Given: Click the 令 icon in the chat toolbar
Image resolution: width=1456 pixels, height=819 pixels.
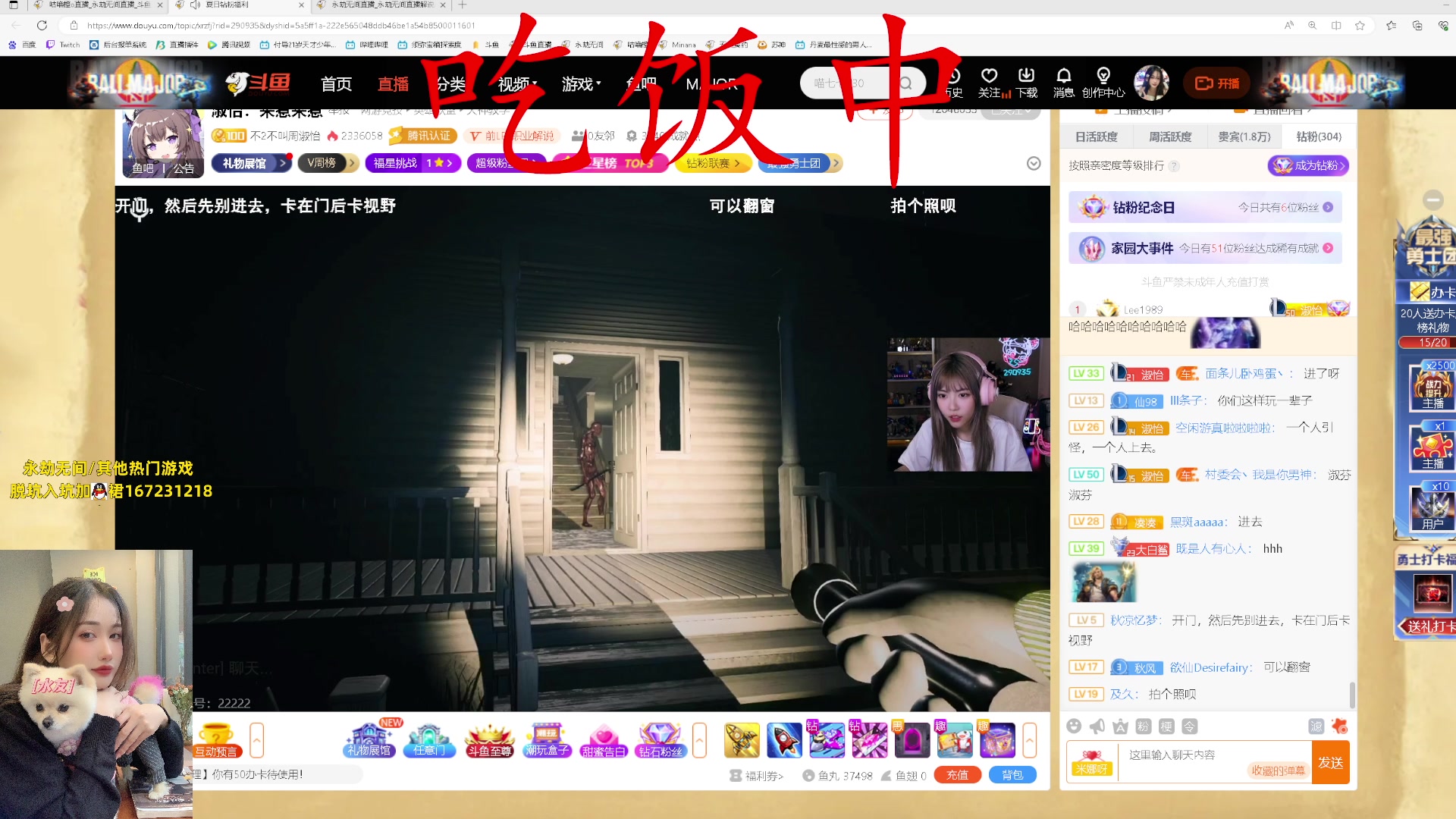Looking at the screenshot, I should click(x=1189, y=726).
